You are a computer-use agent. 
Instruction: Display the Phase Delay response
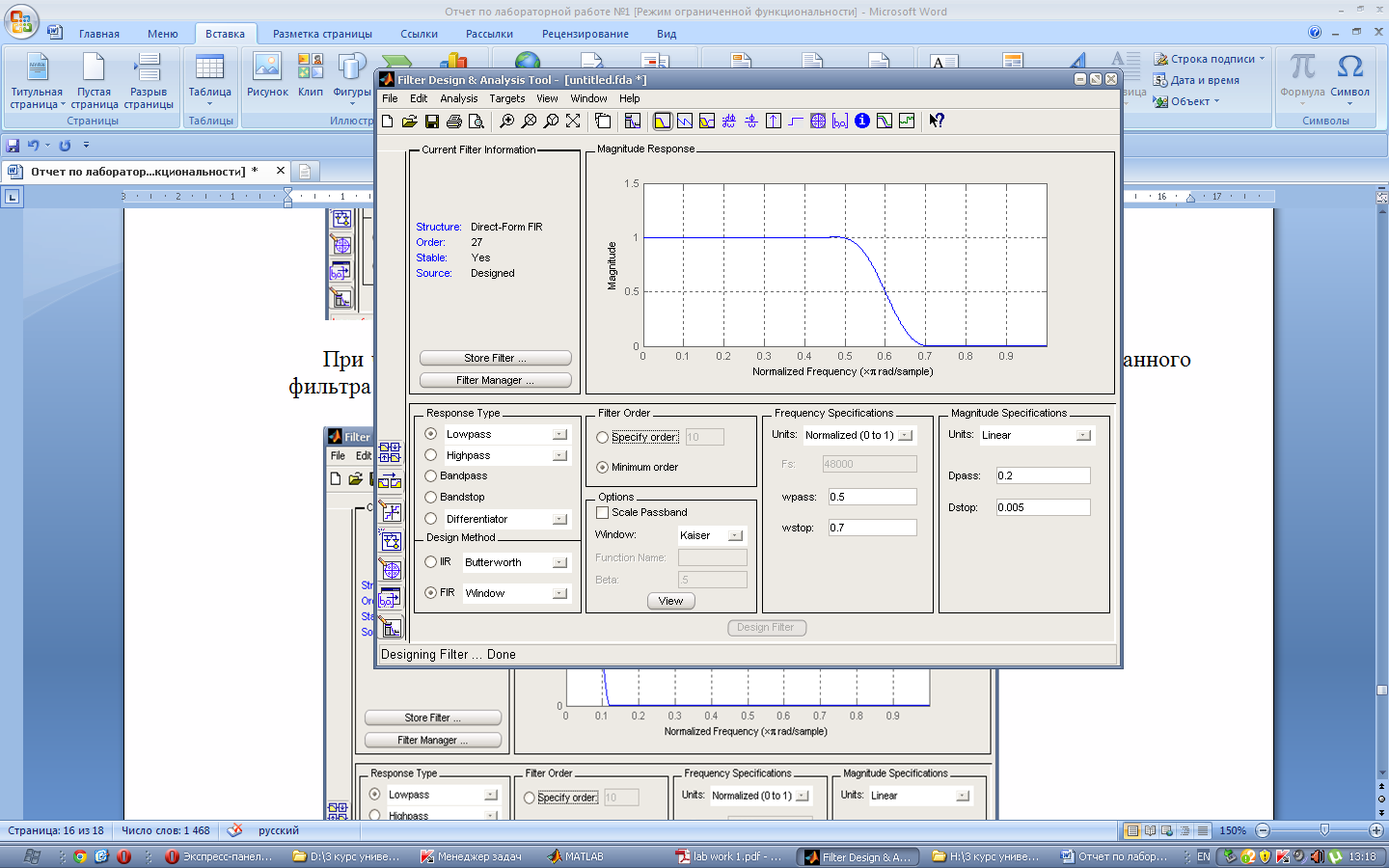[751, 122]
